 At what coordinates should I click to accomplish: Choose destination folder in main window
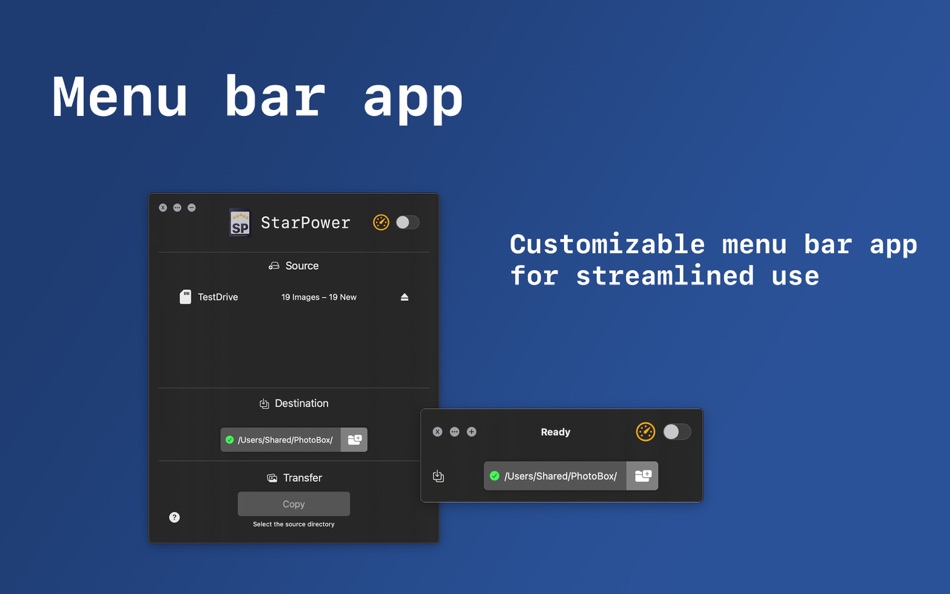[354, 439]
